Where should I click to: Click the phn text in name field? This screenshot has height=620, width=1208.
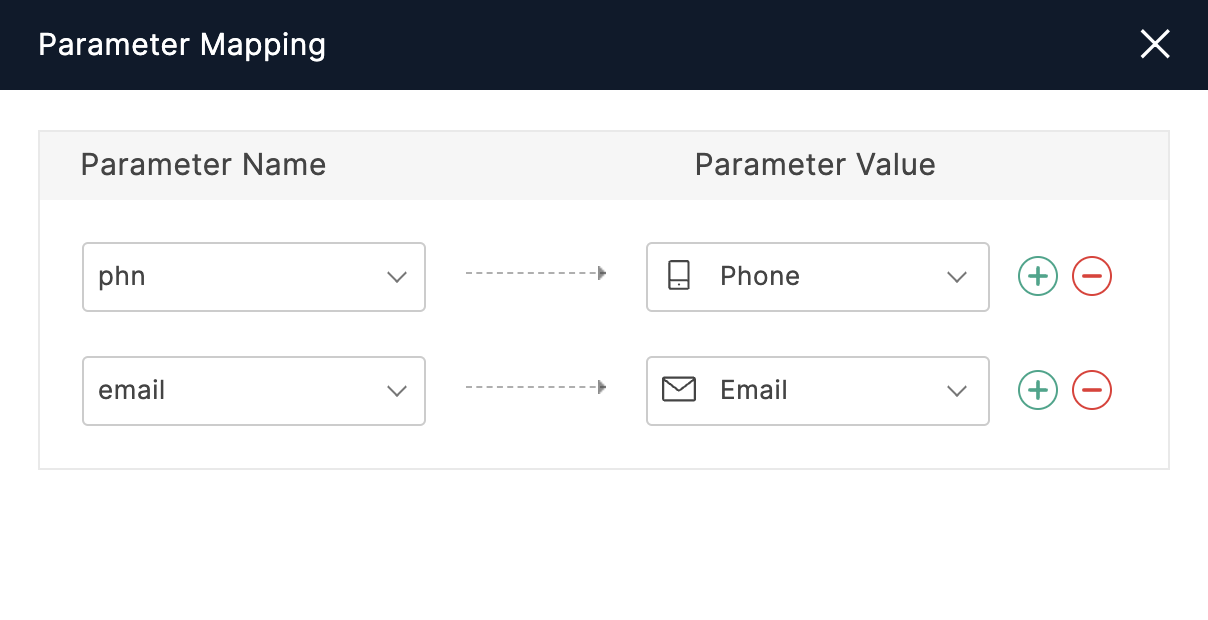pyautogui.click(x=122, y=277)
